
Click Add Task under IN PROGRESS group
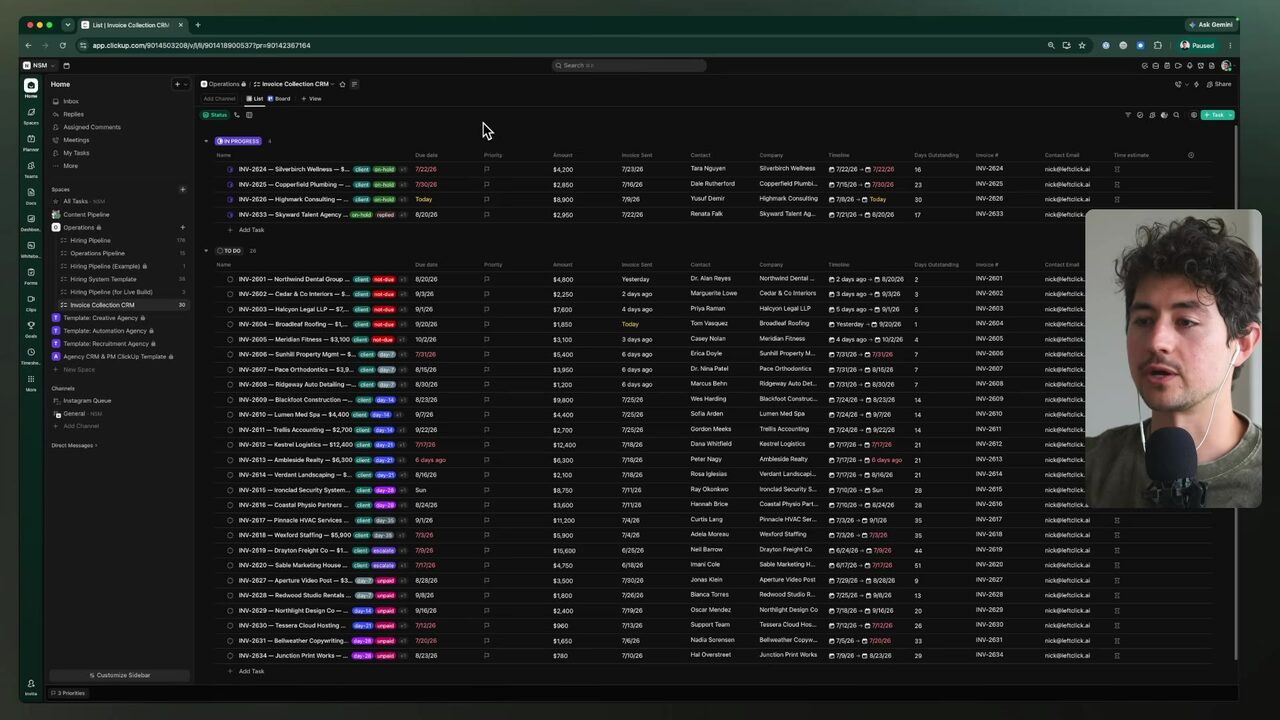(x=251, y=230)
